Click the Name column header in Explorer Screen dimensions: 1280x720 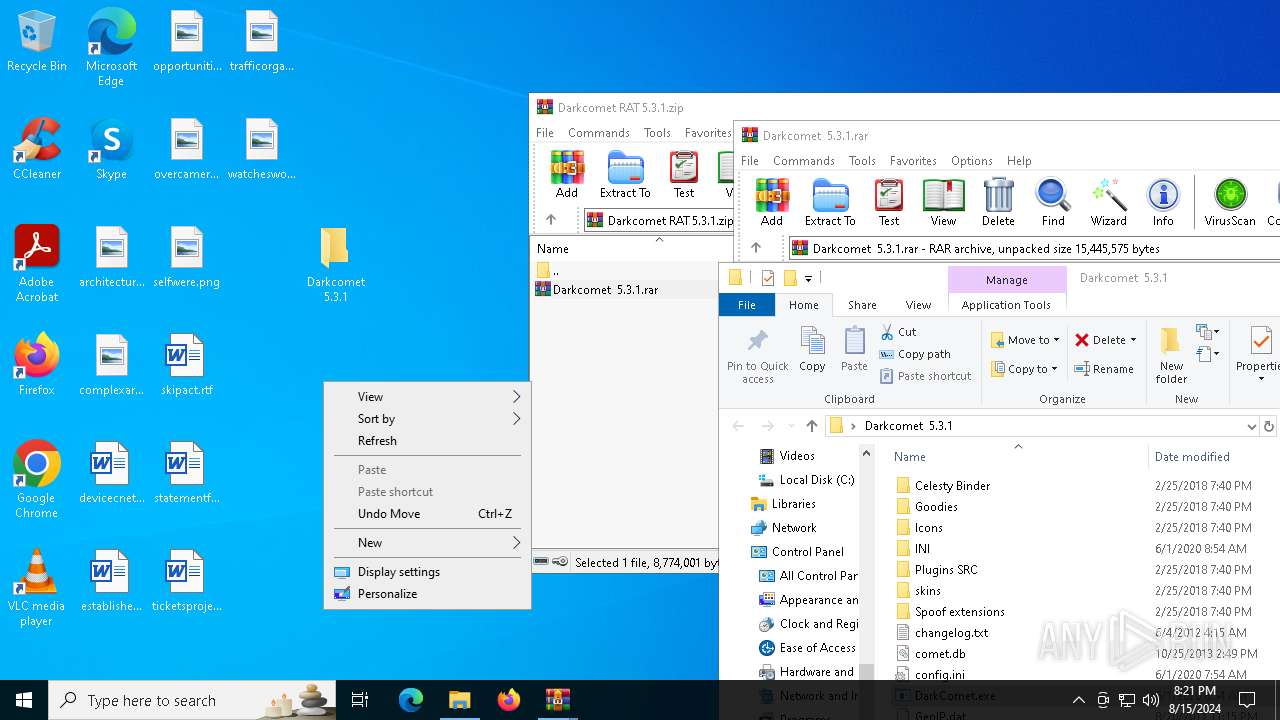pos(910,457)
